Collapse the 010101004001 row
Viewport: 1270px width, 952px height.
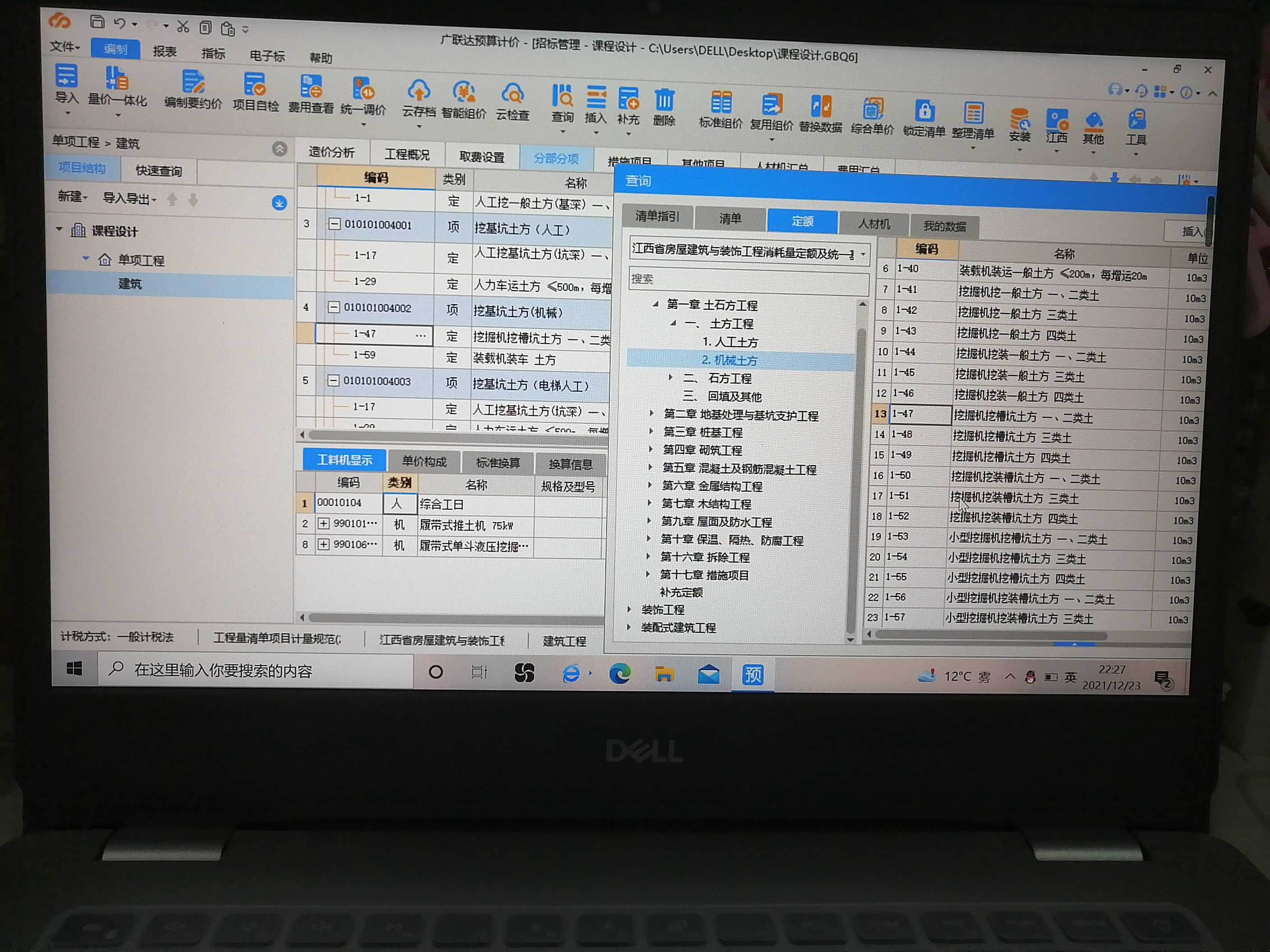334,224
